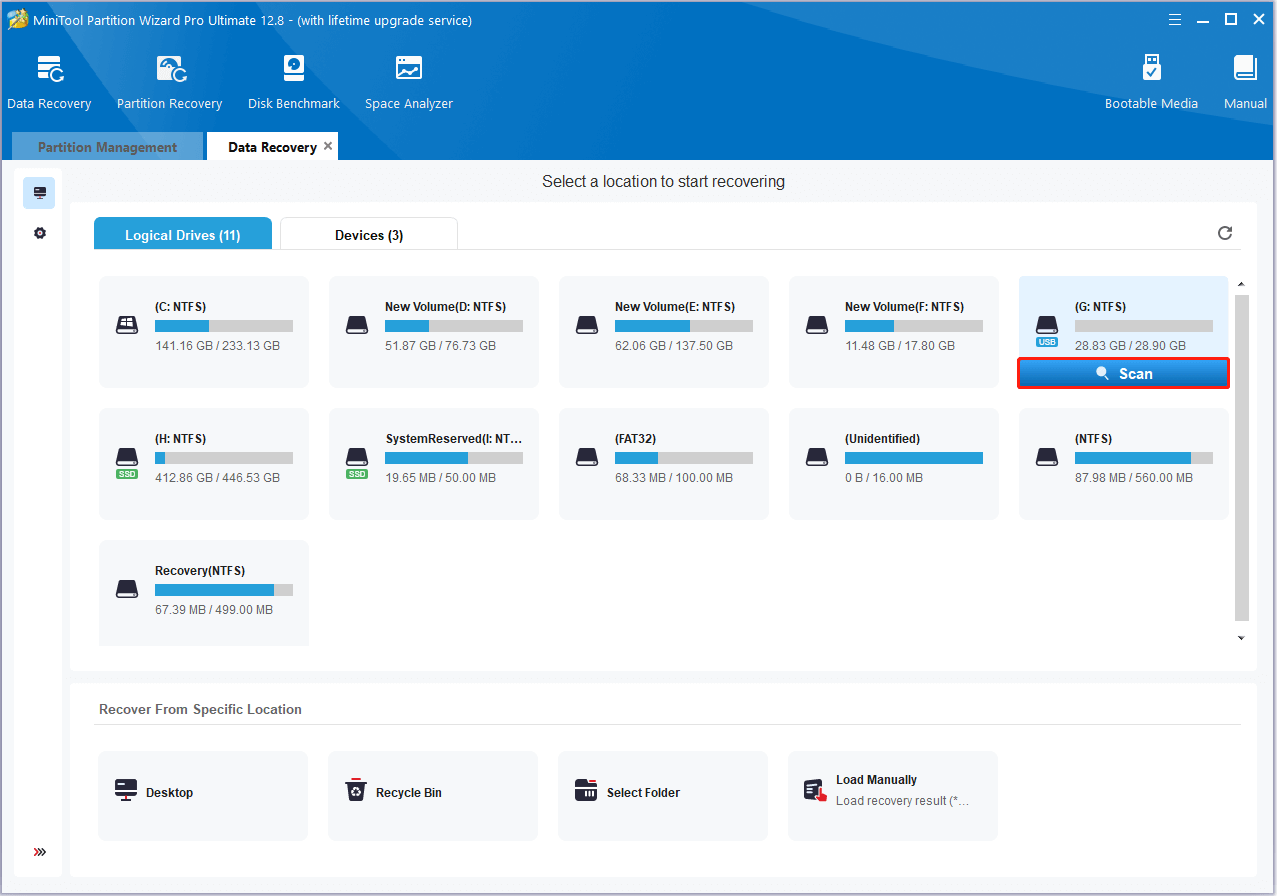The width and height of the screenshot is (1277, 896).
Task: Select the C: NTFS drive icon
Action: [127, 325]
